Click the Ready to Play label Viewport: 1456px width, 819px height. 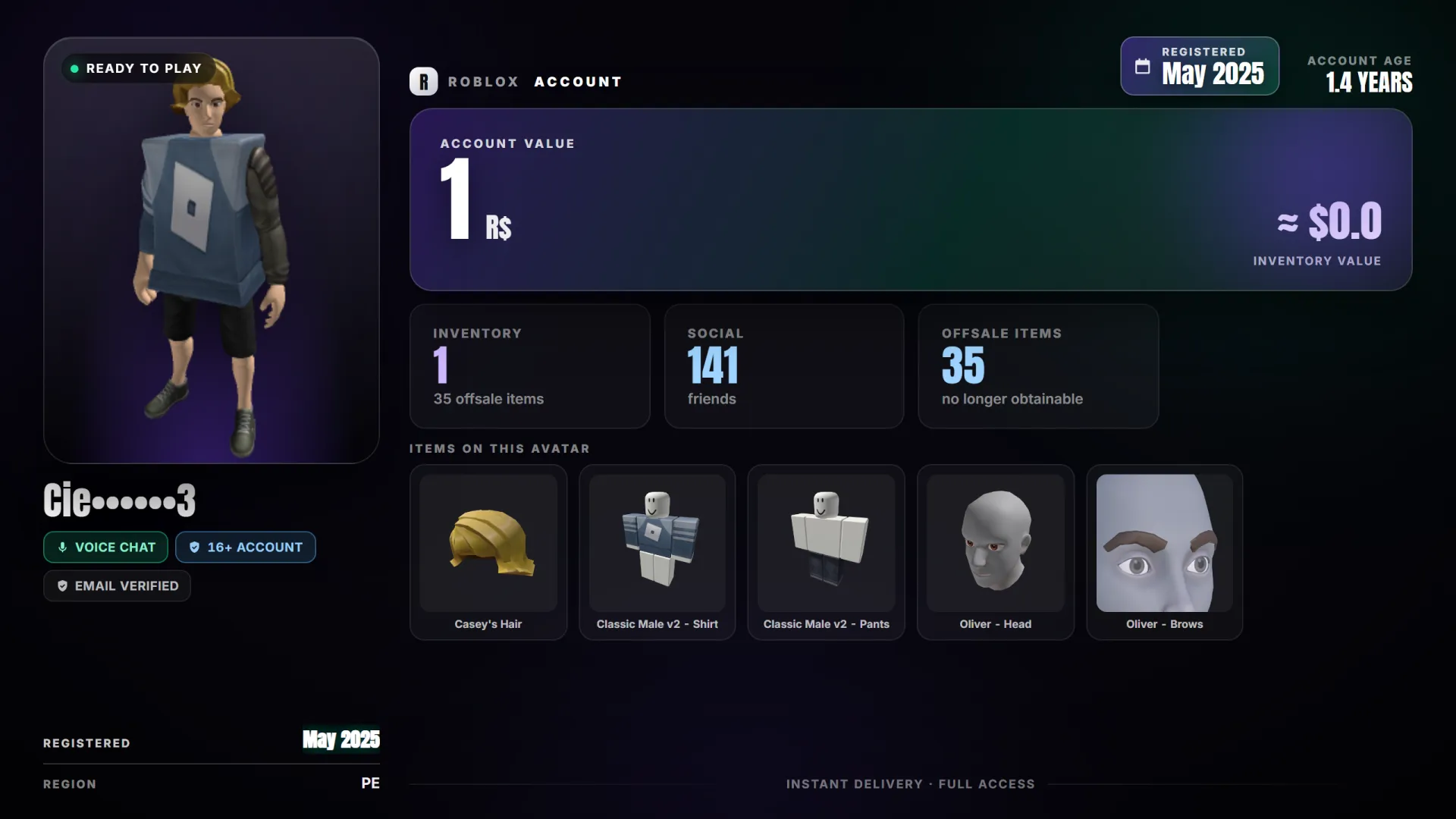coord(144,68)
